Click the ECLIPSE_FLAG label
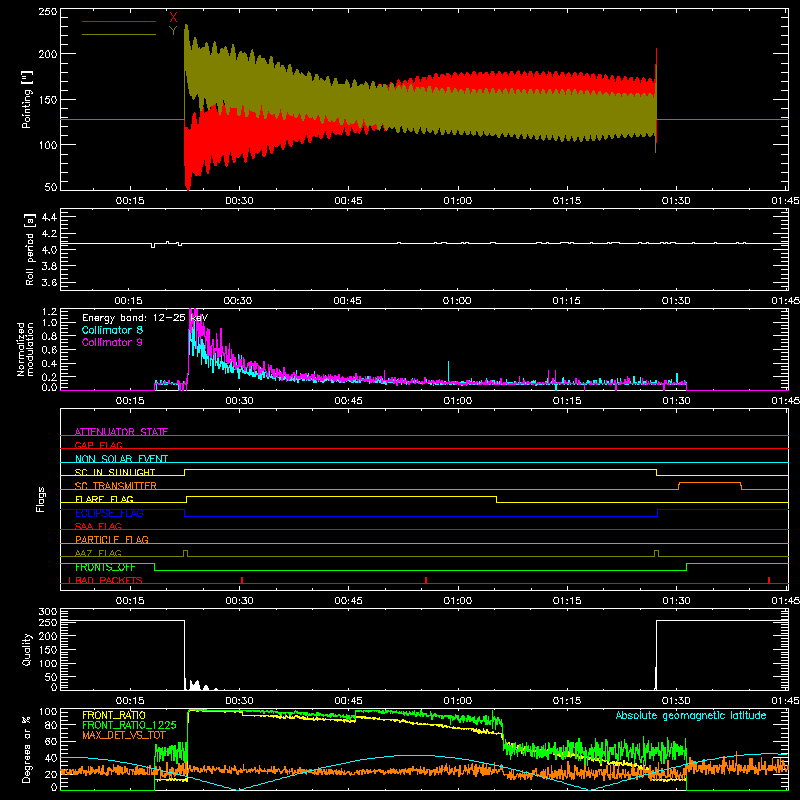Image resolution: width=800 pixels, height=800 pixels. [109, 513]
